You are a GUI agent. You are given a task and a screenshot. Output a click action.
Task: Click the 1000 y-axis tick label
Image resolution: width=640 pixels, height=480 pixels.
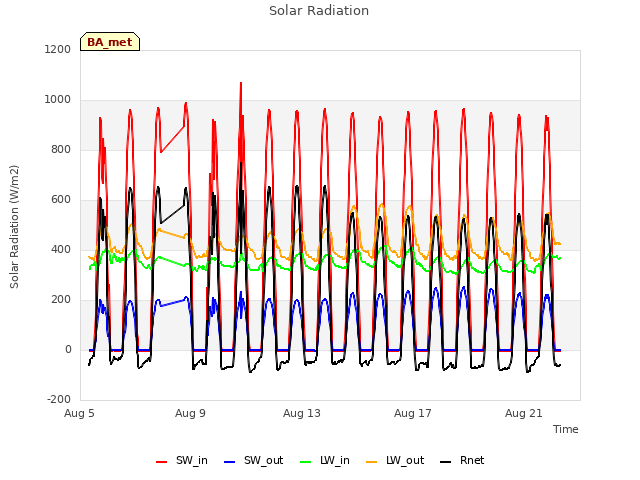pos(58,99)
